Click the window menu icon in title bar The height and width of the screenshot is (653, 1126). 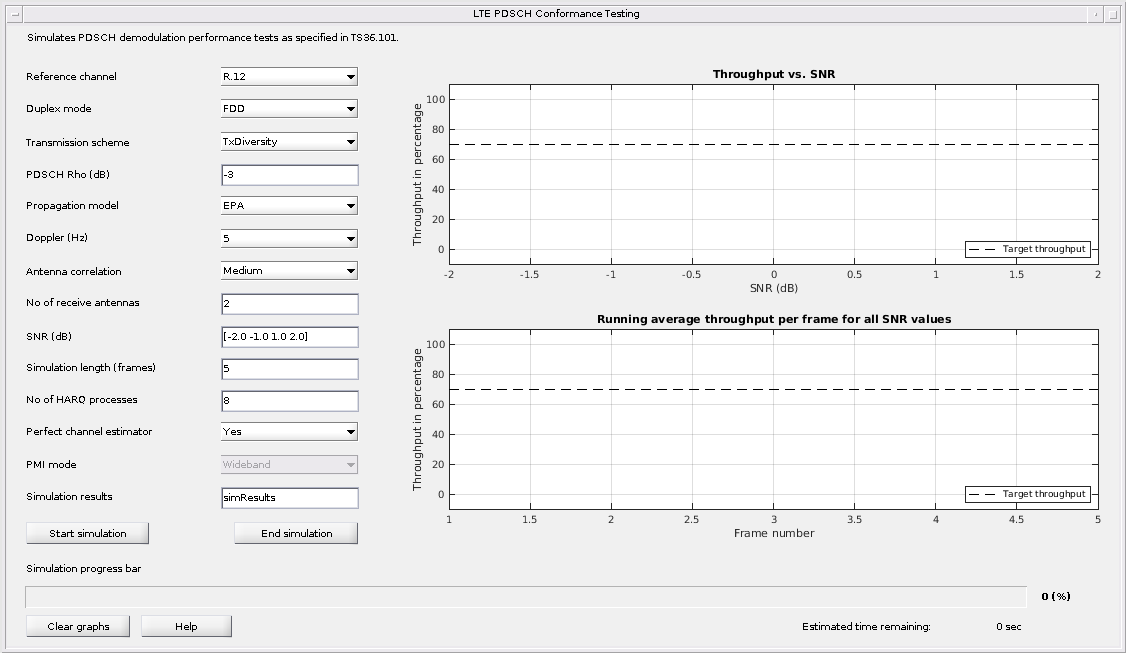[x=15, y=14]
